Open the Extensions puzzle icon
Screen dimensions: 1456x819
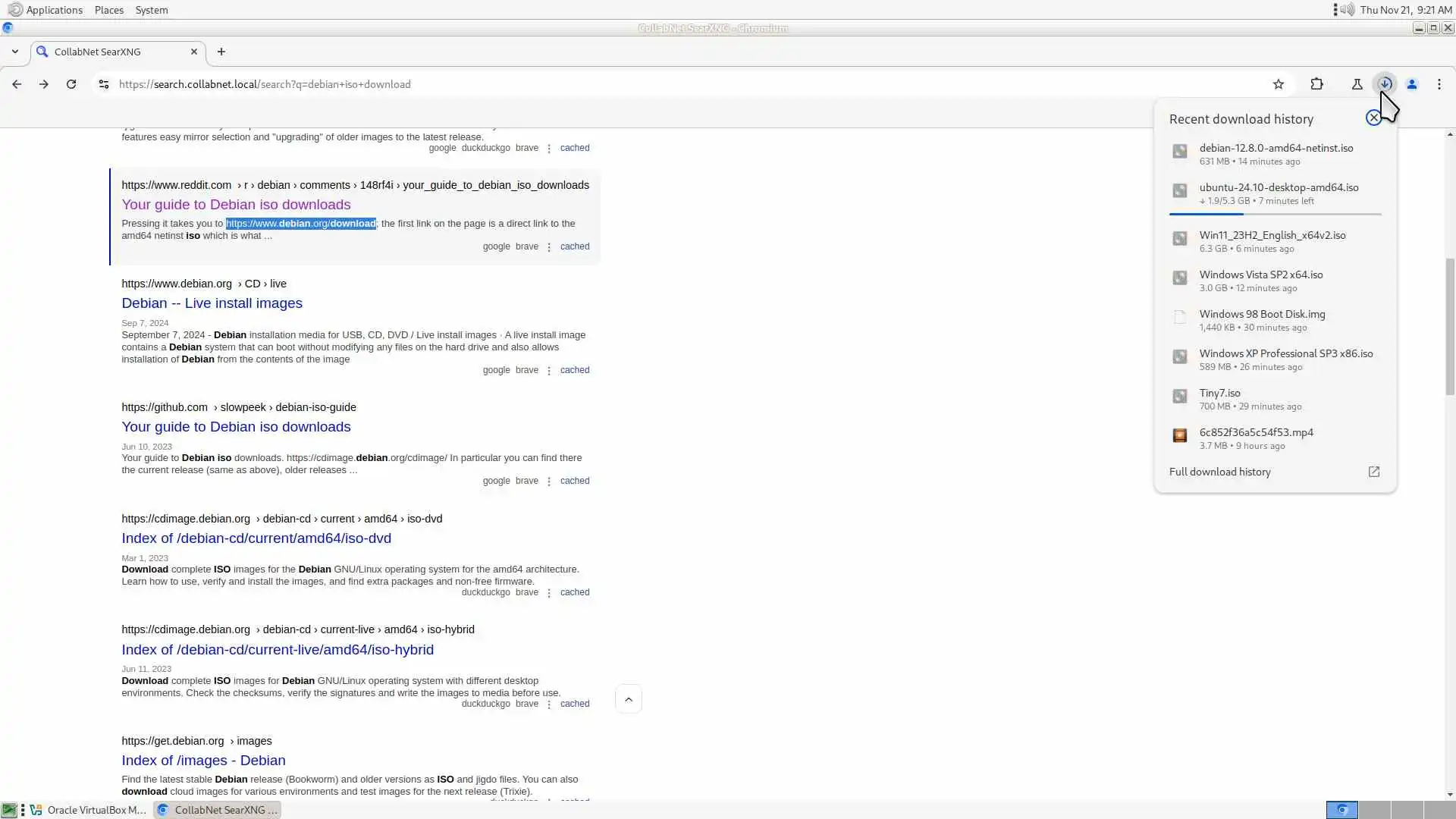pos(1317,84)
